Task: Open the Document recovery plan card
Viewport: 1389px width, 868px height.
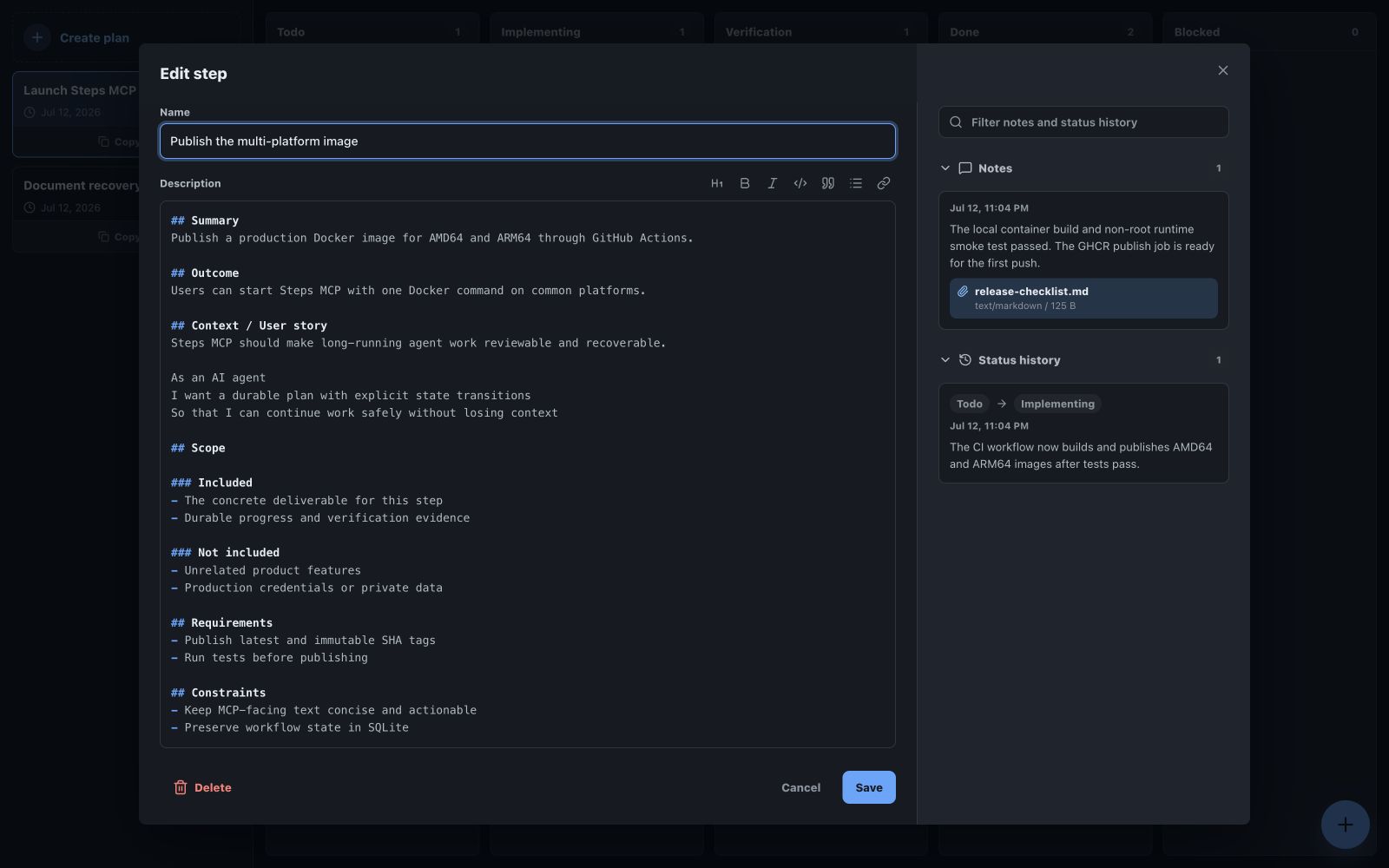Action: (x=76, y=209)
